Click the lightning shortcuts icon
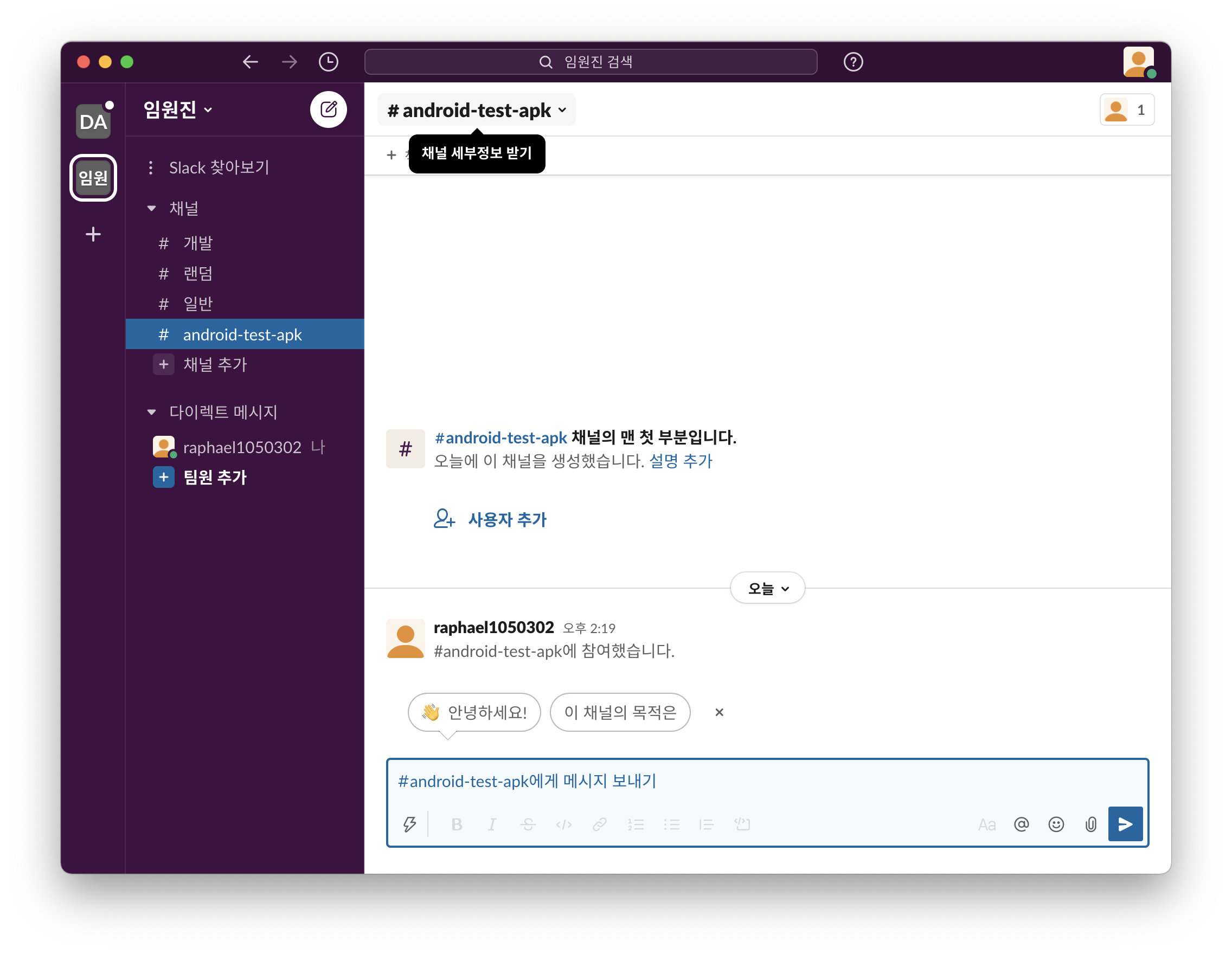The height and width of the screenshot is (954, 1232). pos(410,824)
